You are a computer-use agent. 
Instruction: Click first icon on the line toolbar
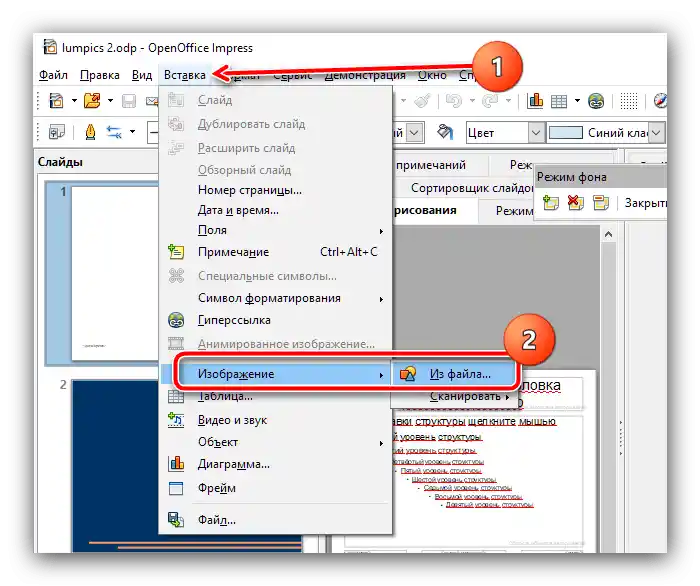pos(57,132)
